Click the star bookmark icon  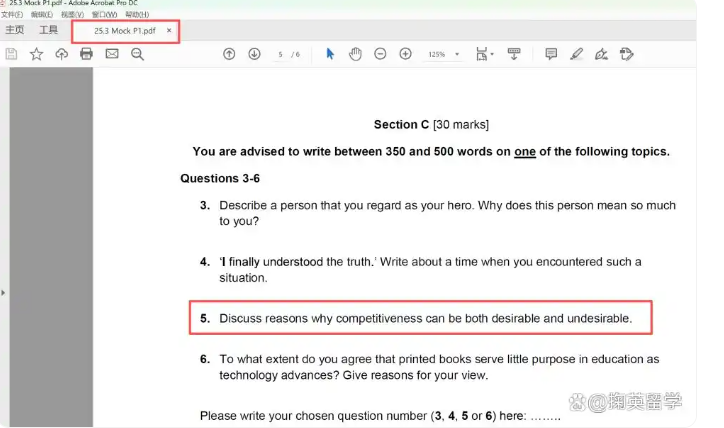coord(36,54)
